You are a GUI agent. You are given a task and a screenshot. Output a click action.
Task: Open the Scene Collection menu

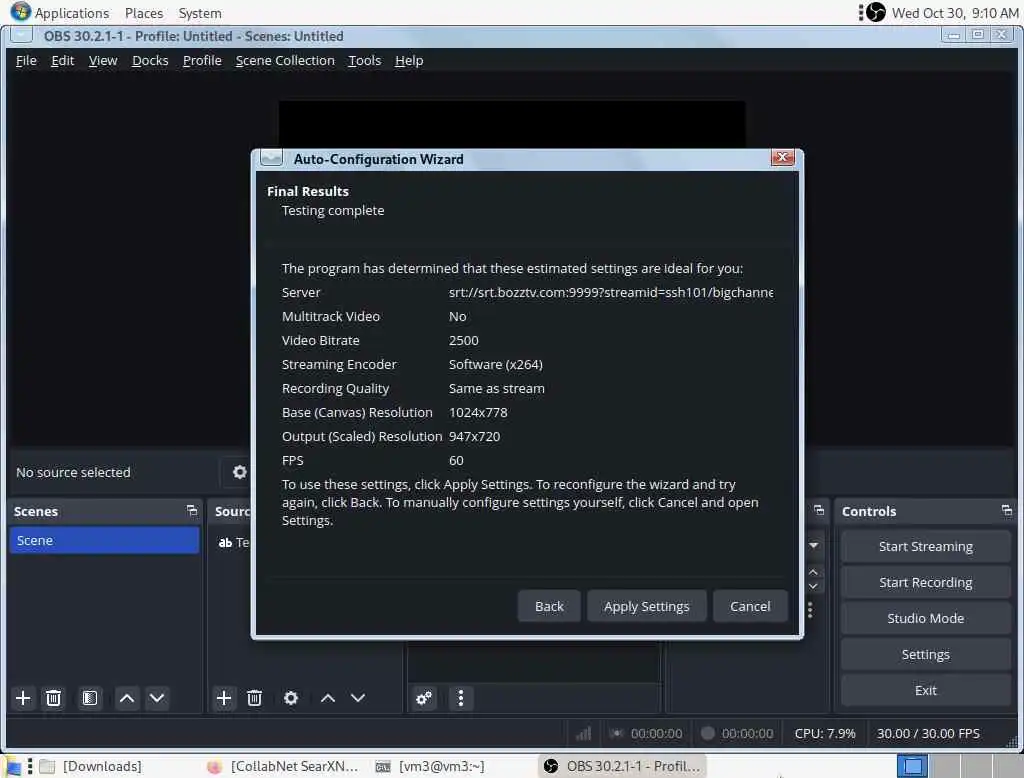285,61
